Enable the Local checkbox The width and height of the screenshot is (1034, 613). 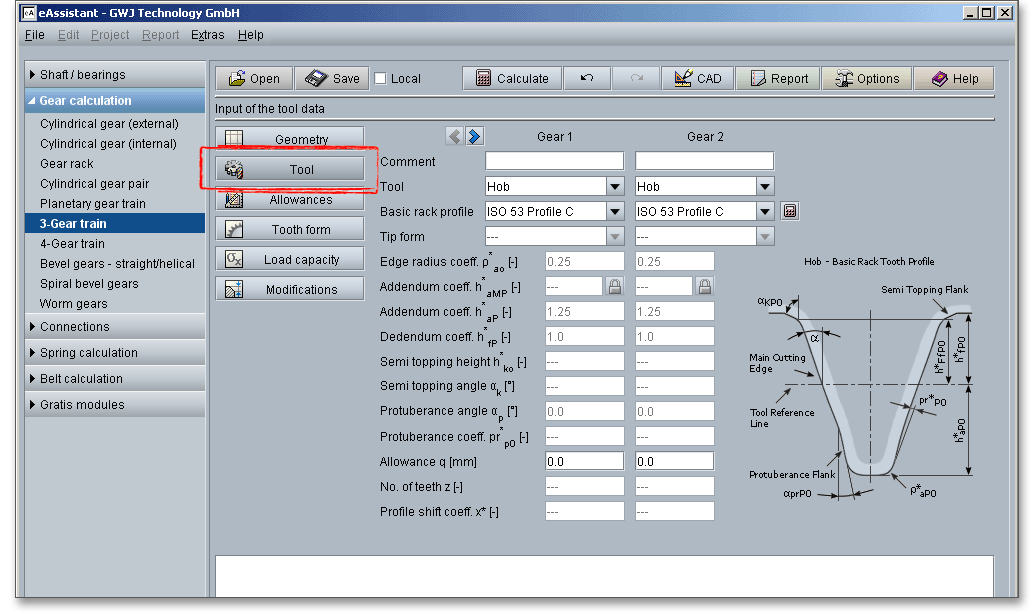[x=381, y=79]
